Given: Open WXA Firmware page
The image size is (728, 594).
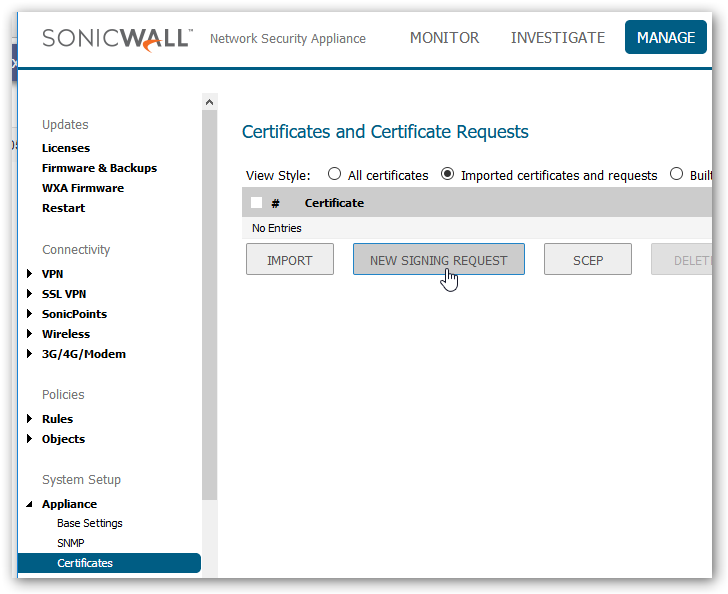Looking at the screenshot, I should coord(83,188).
